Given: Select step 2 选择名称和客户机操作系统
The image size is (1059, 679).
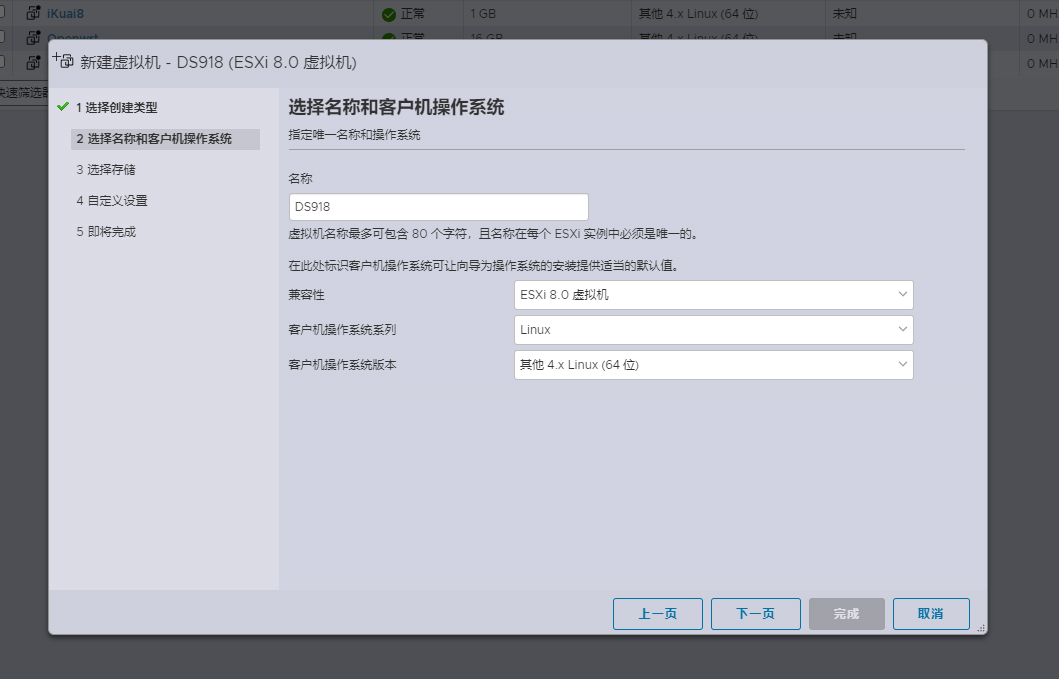Looking at the screenshot, I should pos(154,139).
